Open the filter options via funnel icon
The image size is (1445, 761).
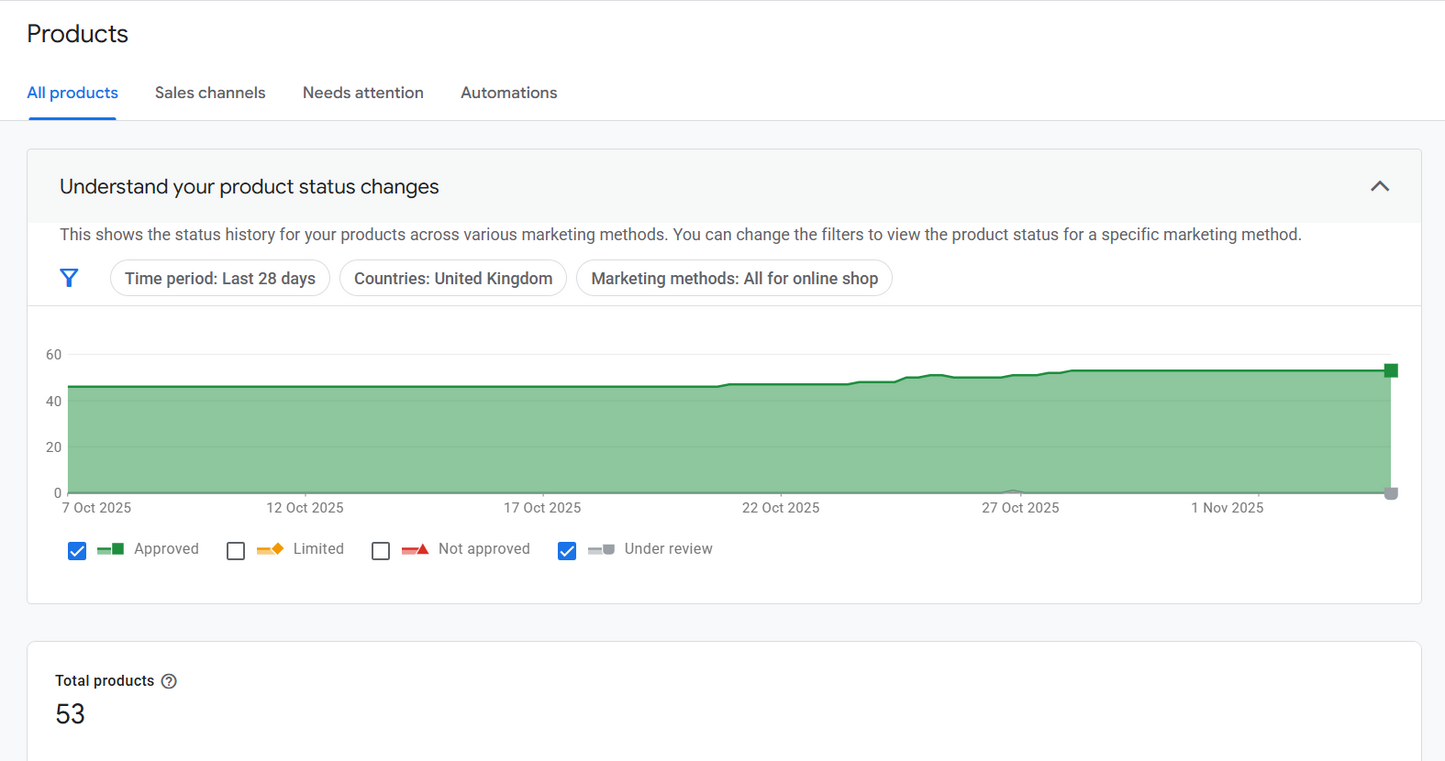68,278
